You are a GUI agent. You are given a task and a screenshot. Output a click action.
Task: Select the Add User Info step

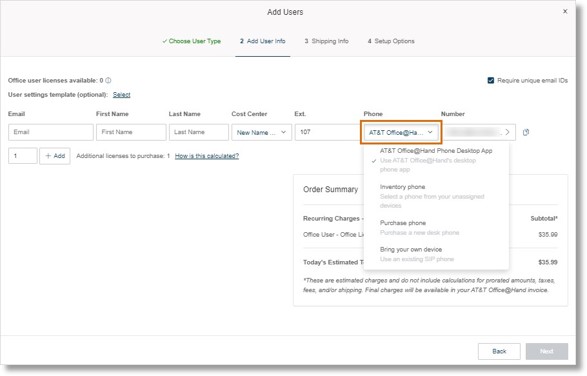(262, 41)
